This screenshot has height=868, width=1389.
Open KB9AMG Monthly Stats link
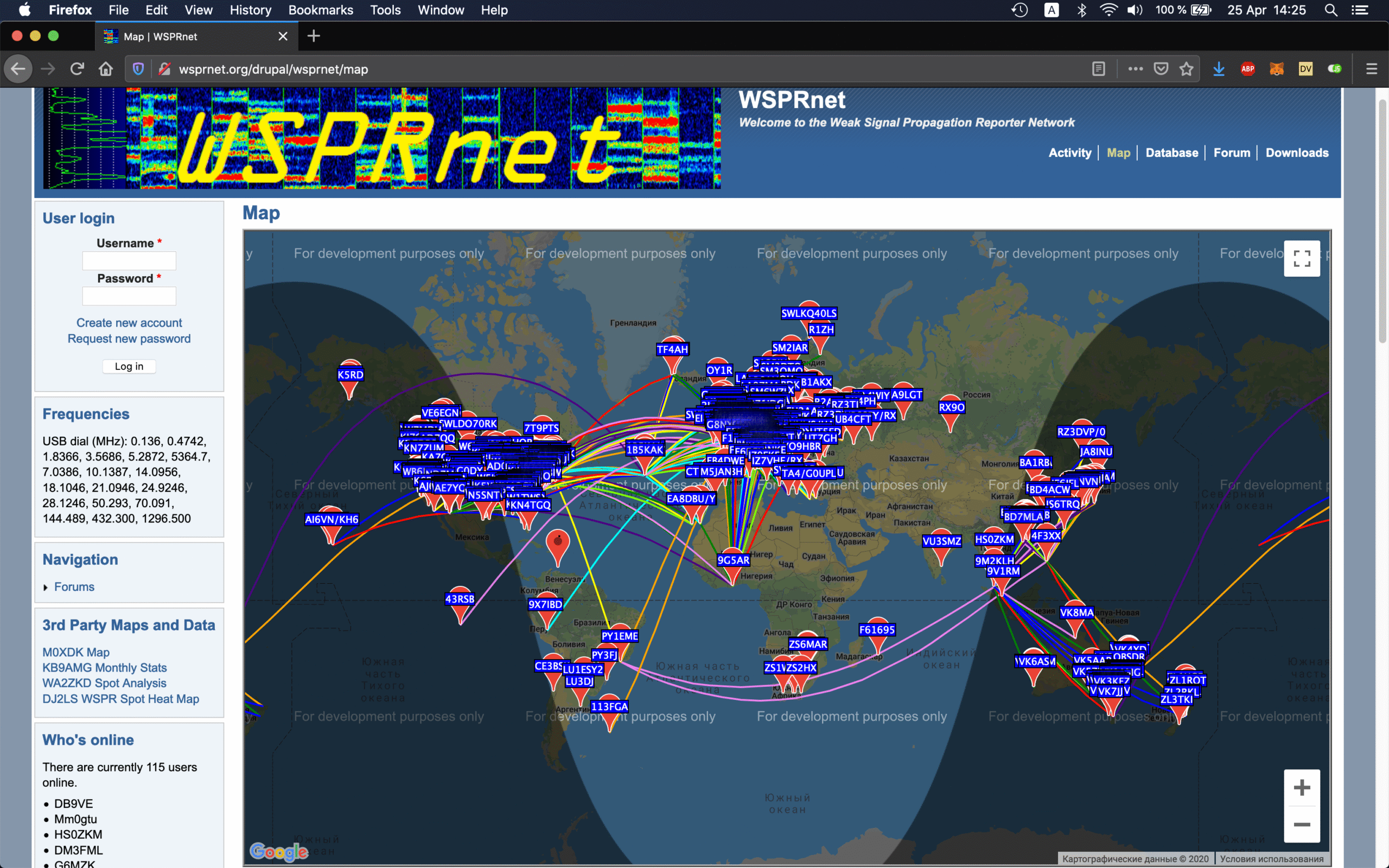(105, 668)
